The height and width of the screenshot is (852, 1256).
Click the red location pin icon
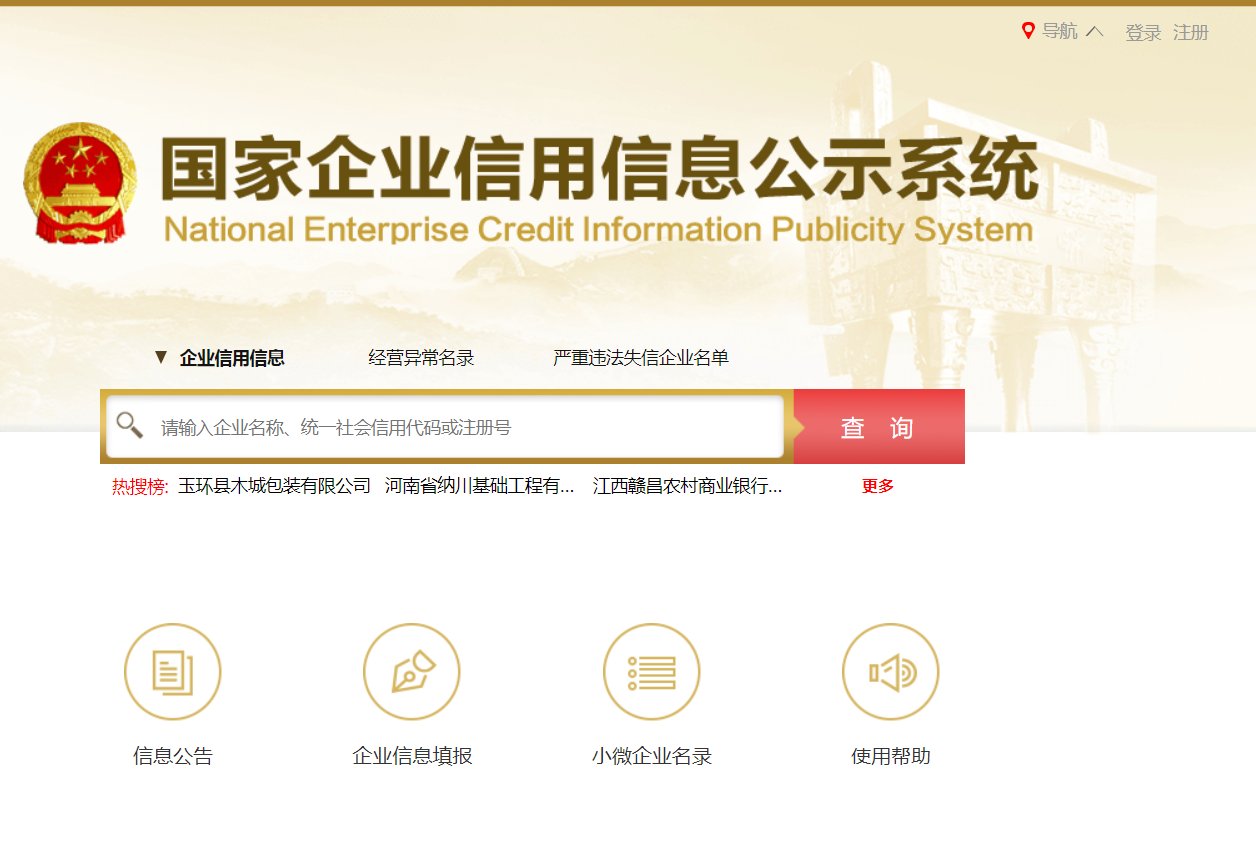pyautogui.click(x=1027, y=31)
